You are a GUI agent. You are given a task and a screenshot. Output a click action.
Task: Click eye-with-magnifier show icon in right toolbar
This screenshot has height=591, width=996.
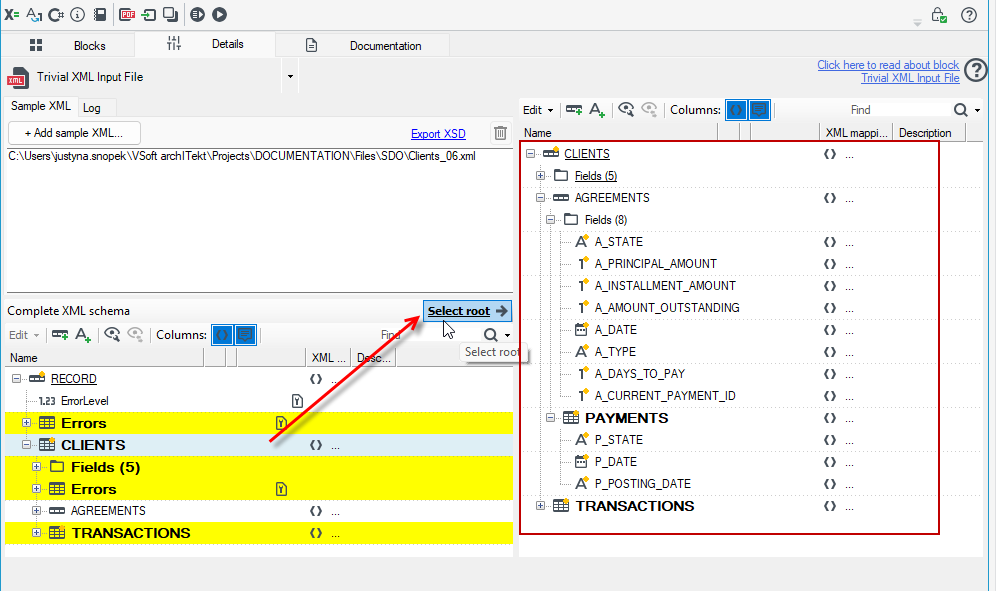626,110
